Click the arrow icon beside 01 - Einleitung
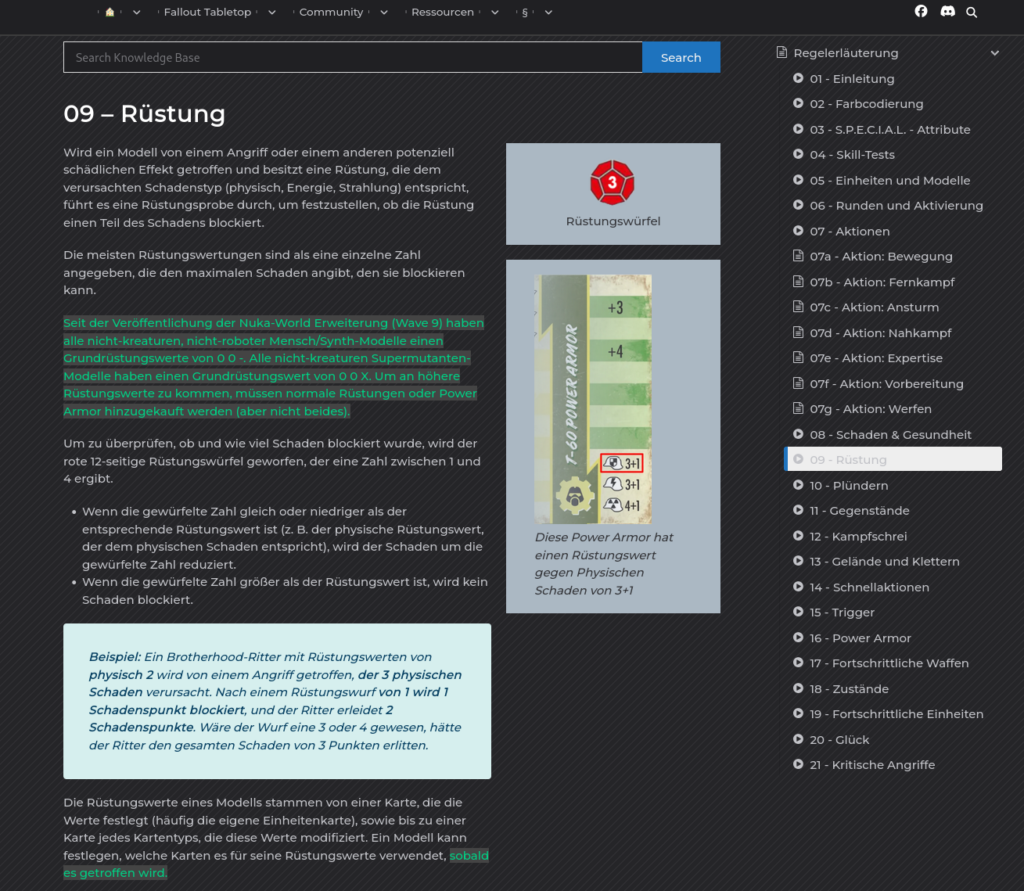1024x891 pixels. [x=798, y=78]
